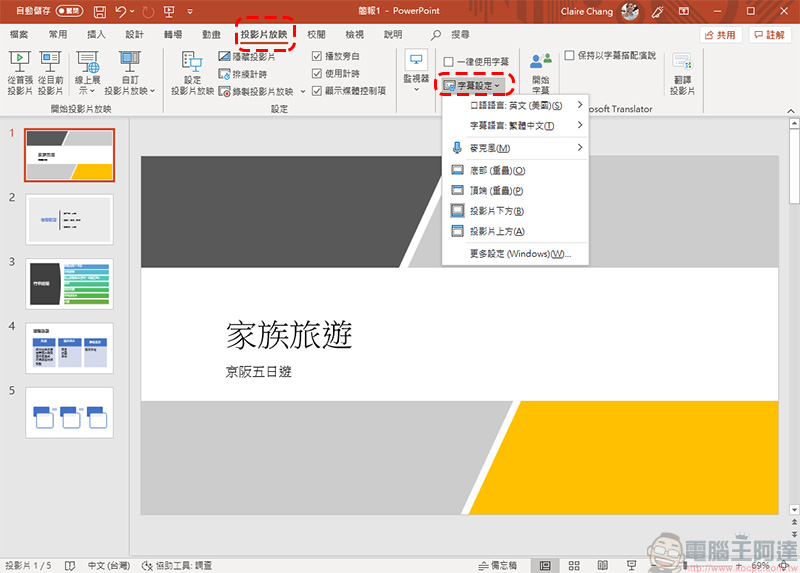Select Top Overlaid (頂端 重疊) position

(515, 191)
